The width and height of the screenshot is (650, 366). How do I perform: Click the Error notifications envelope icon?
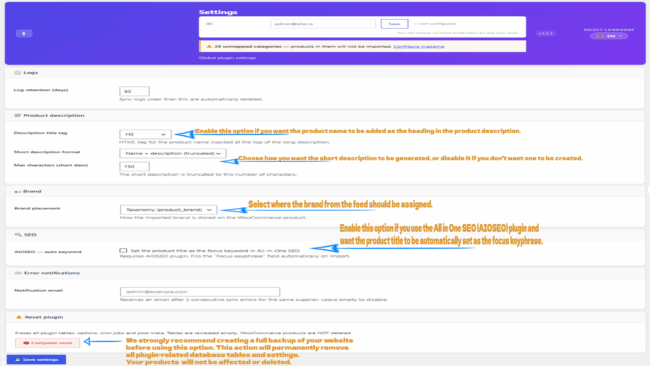[x=18, y=273]
